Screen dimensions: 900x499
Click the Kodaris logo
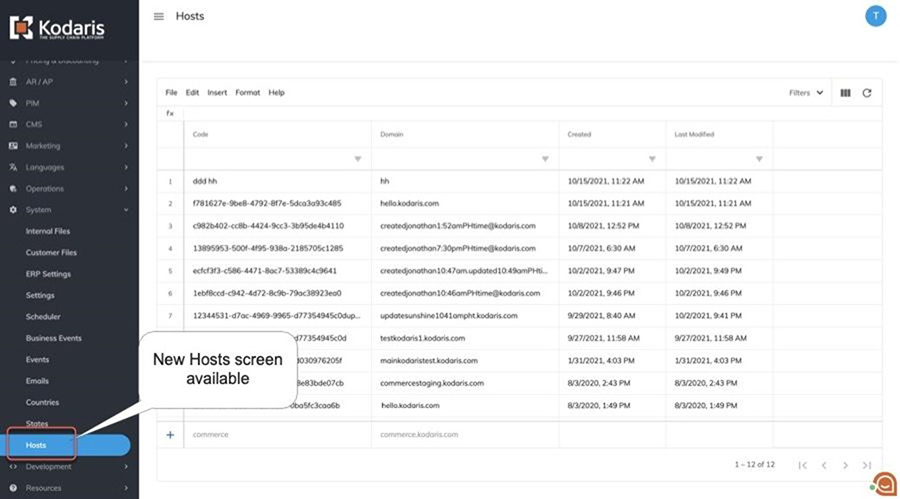[57, 28]
